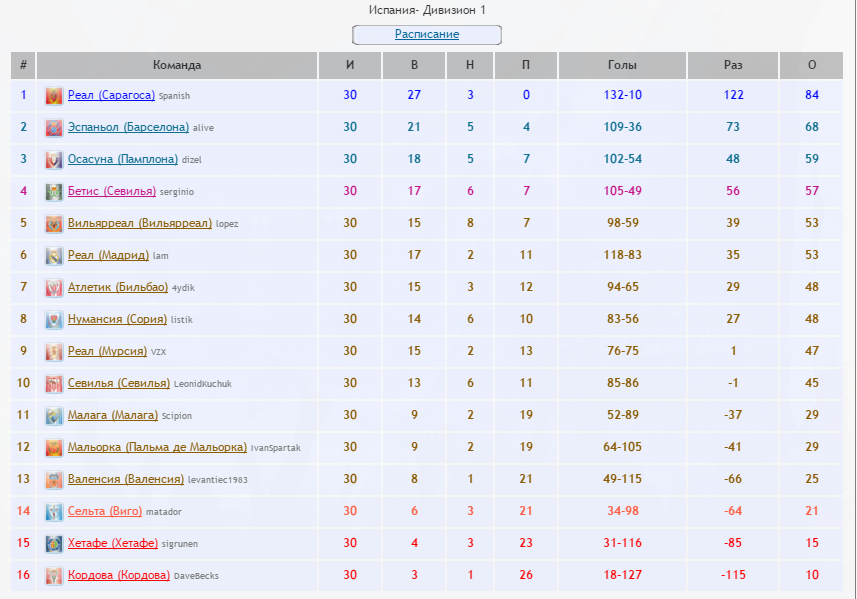
Task: Open the Реал (Мурсия) team link
Action: pos(107,351)
